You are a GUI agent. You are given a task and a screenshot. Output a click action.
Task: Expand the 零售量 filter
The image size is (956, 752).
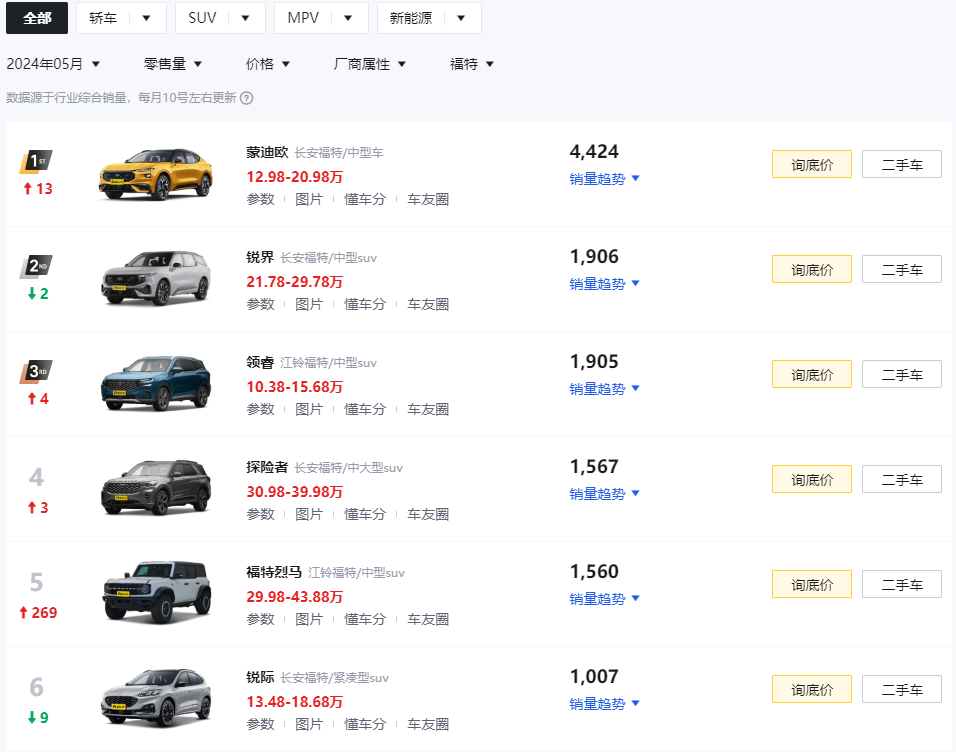pyautogui.click(x=173, y=64)
